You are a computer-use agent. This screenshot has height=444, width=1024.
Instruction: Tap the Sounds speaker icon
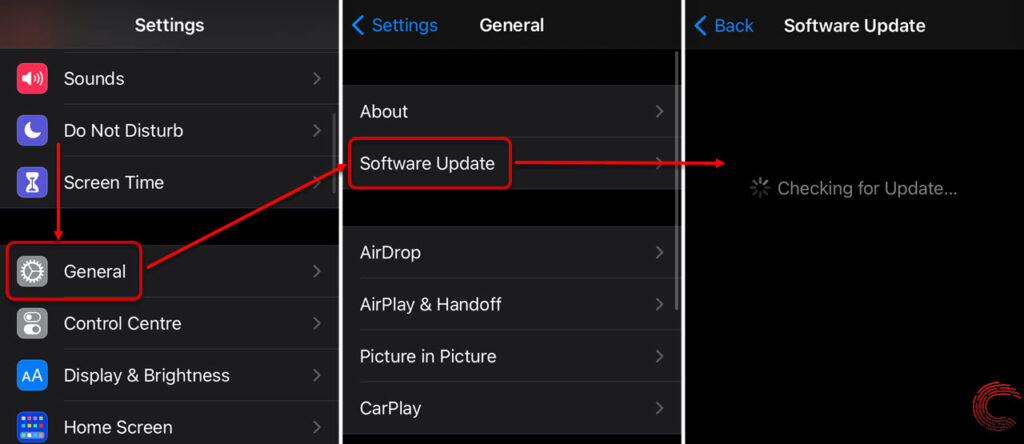coord(32,78)
